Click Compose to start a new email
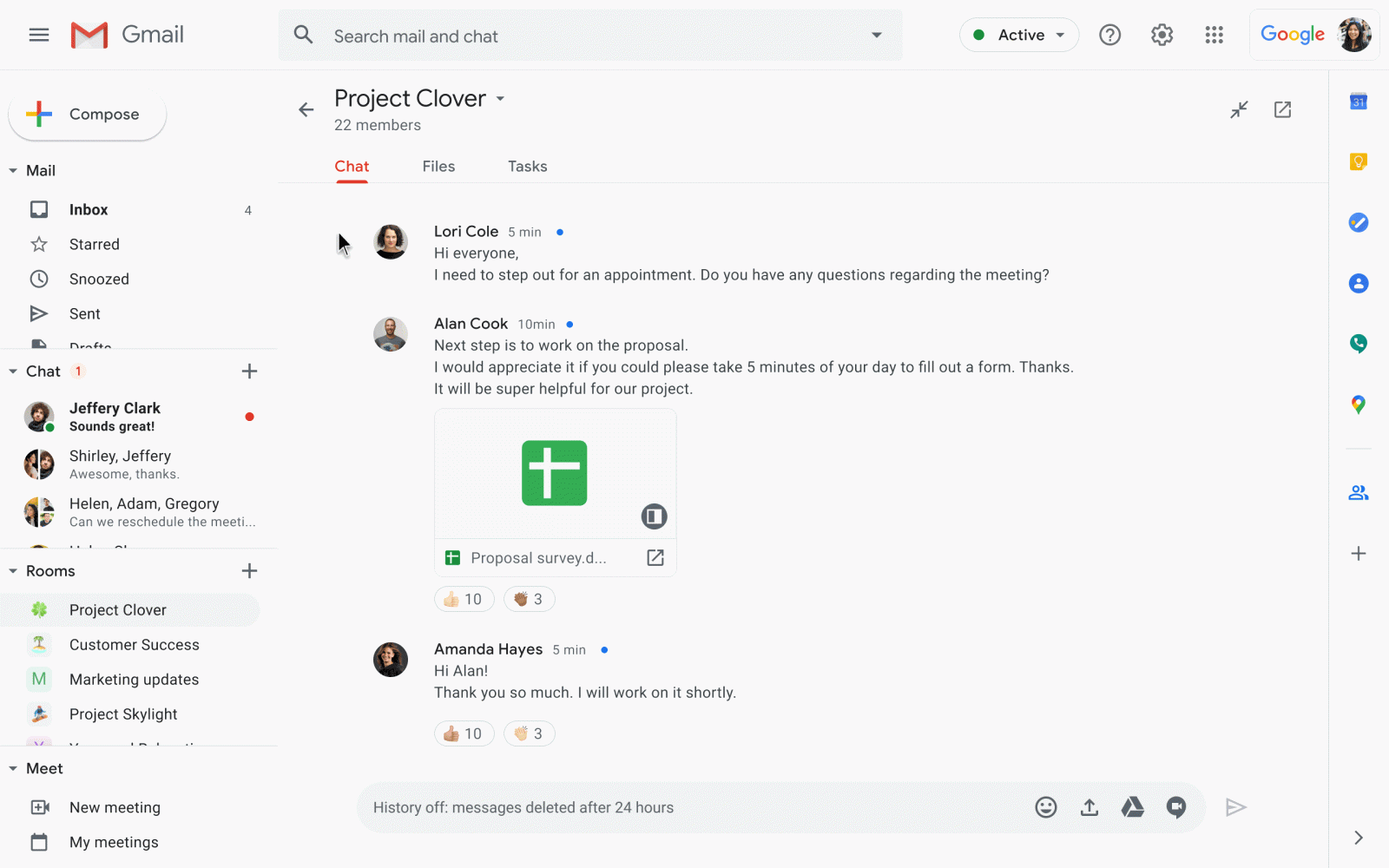The width and height of the screenshot is (1389, 868). tap(86, 114)
